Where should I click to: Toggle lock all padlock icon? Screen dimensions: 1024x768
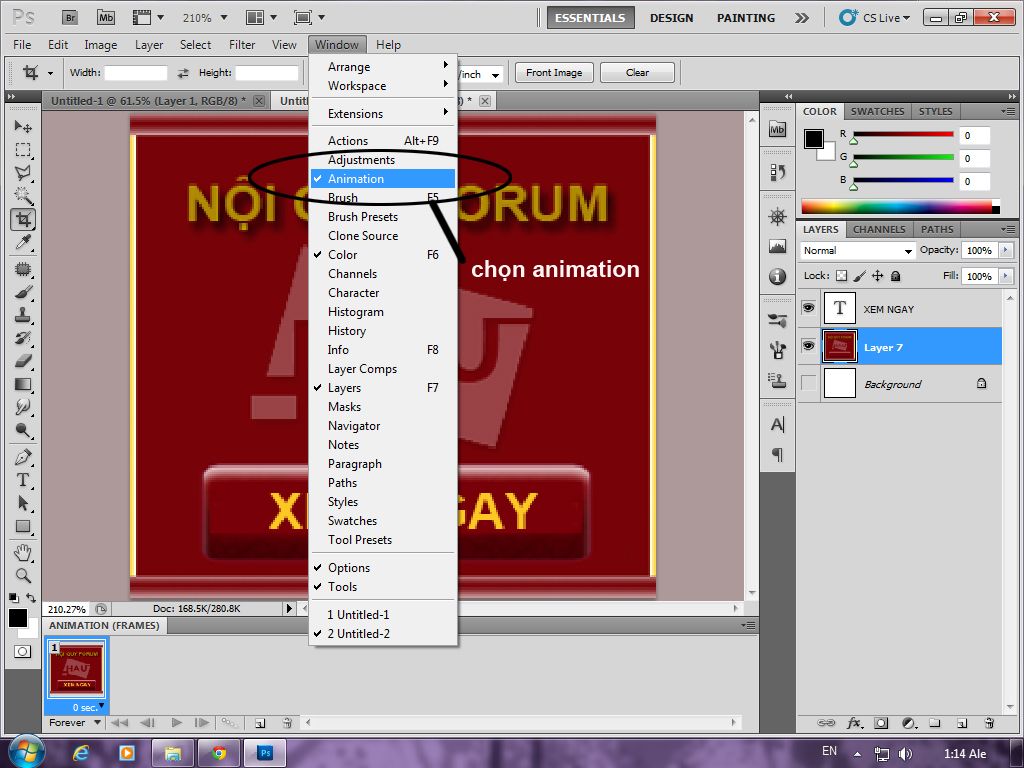(x=895, y=276)
